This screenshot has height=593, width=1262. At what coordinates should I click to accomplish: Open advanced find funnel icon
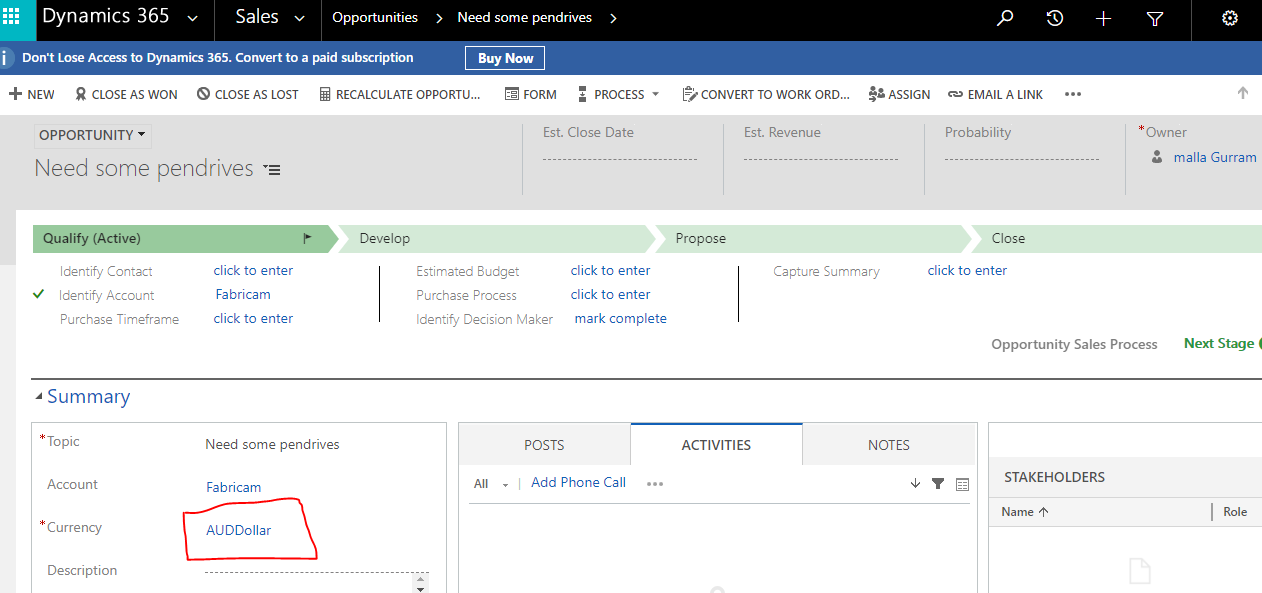pyautogui.click(x=1154, y=18)
